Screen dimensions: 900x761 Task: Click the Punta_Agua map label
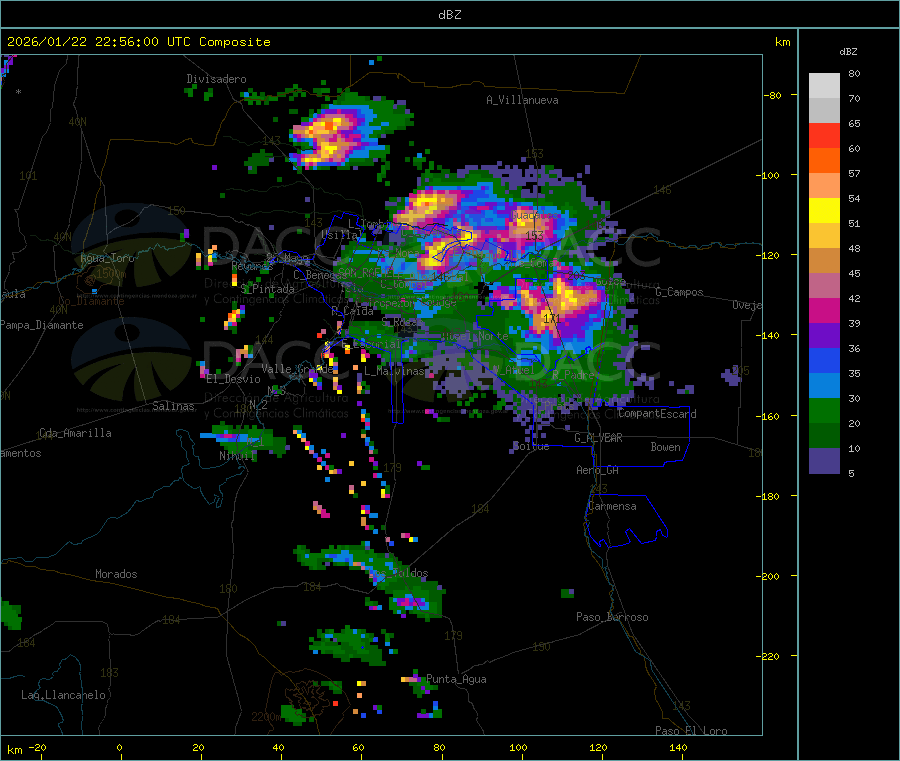coord(456,679)
